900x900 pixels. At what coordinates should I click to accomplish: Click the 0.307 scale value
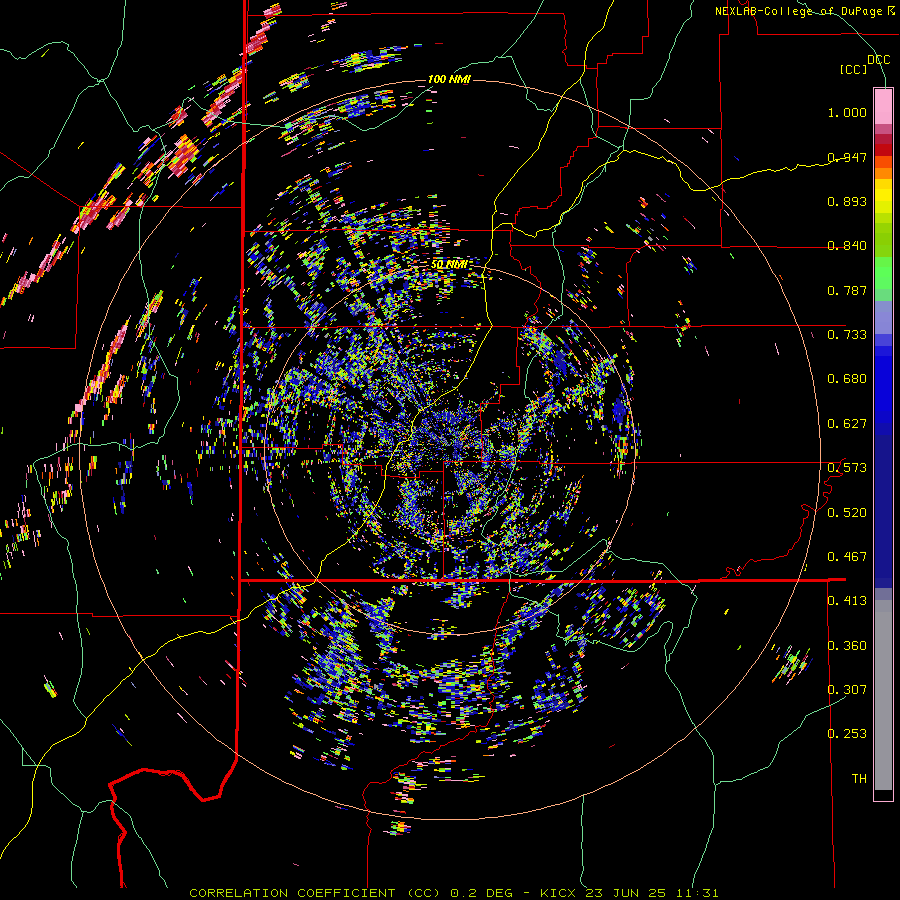click(847, 689)
